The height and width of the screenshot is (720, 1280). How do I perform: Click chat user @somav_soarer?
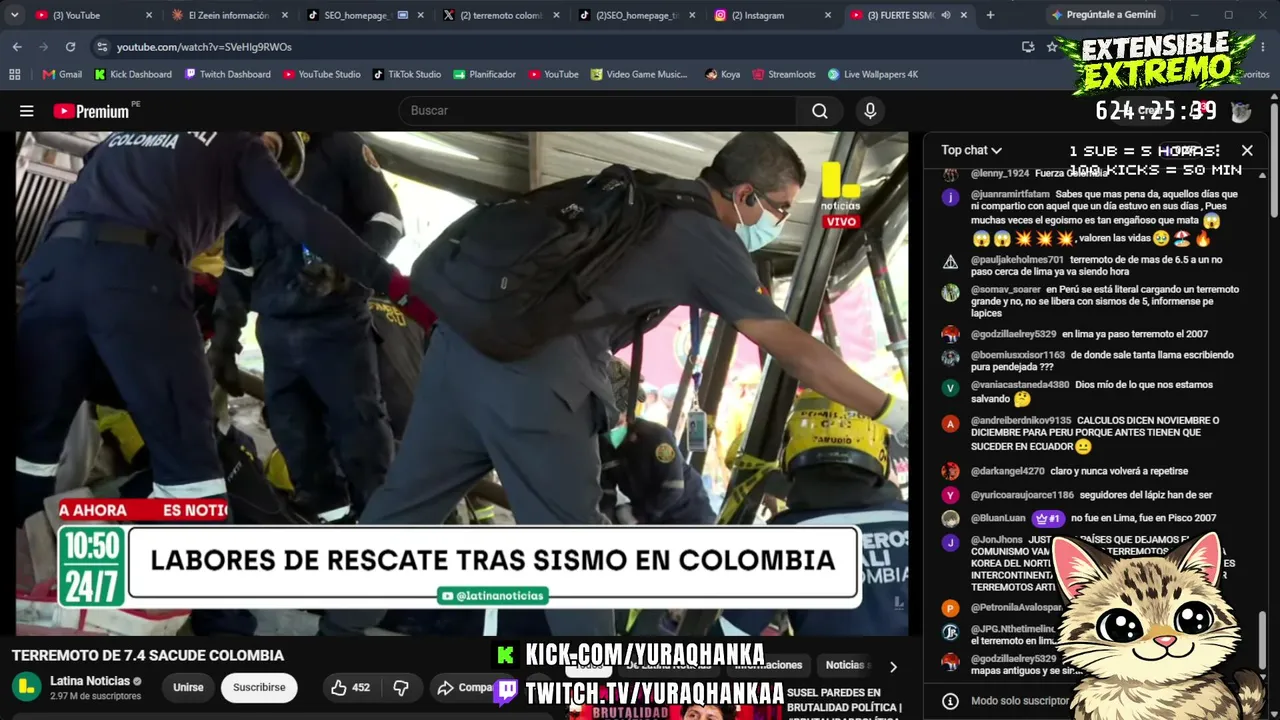[x=1006, y=290]
